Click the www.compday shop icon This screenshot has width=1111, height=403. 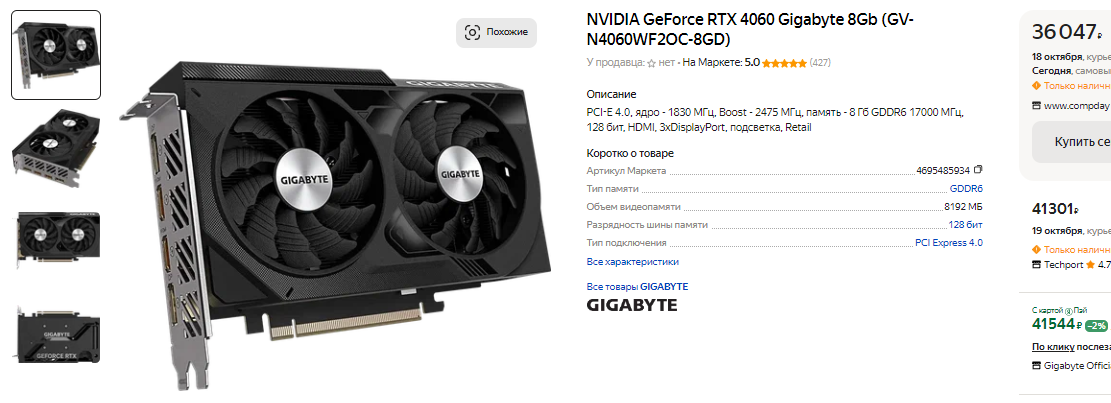tap(1037, 106)
